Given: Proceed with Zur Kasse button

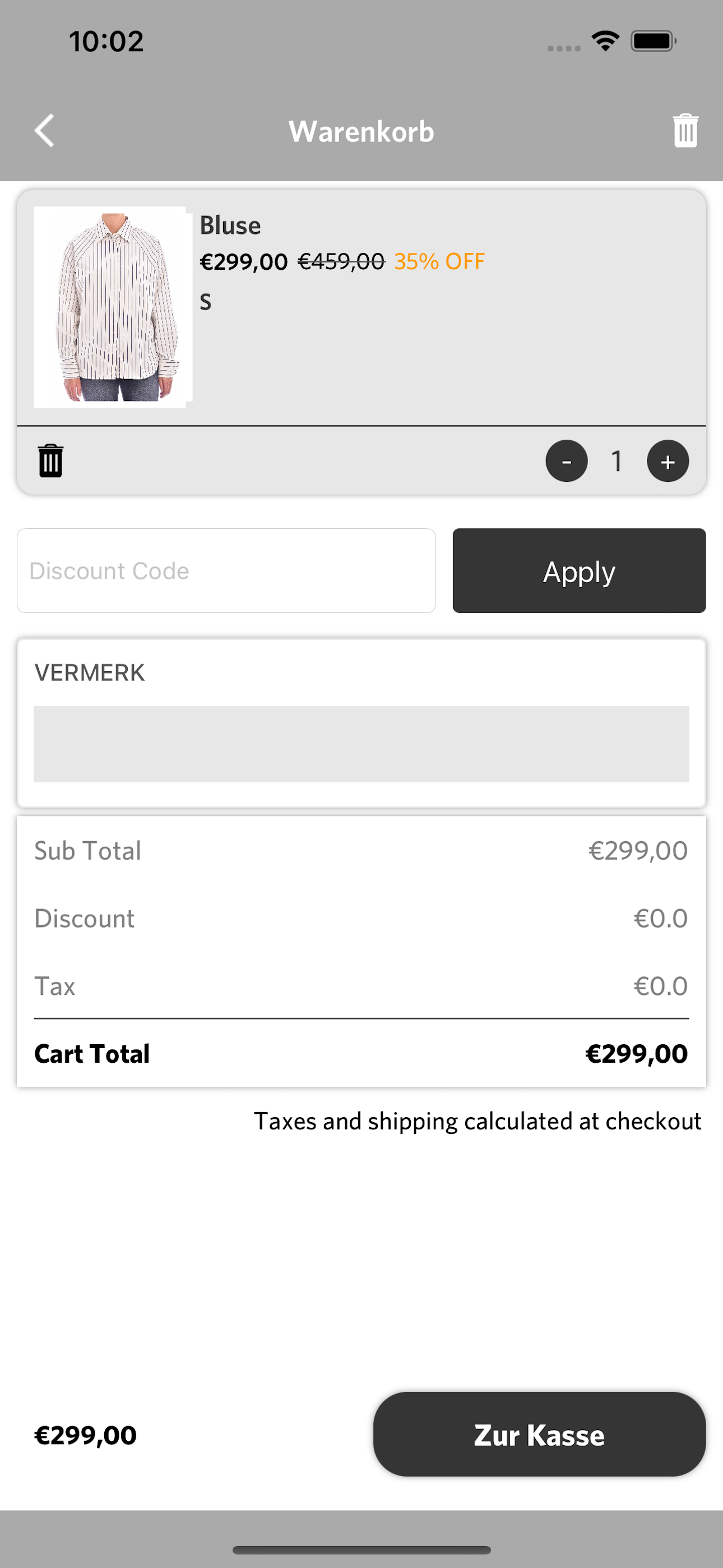Looking at the screenshot, I should click(x=539, y=1434).
